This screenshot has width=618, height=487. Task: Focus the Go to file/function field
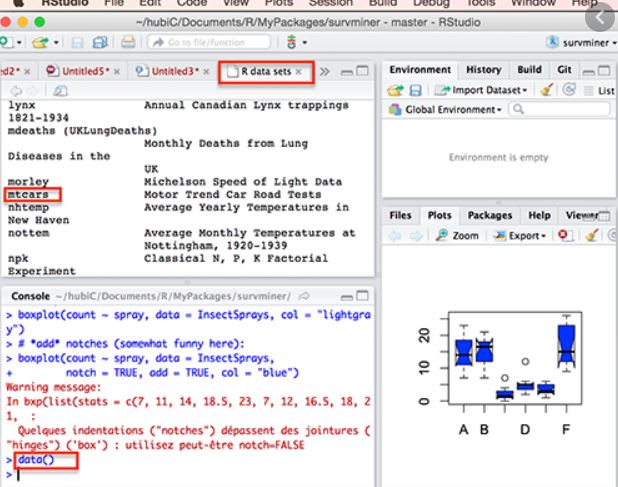[x=209, y=42]
